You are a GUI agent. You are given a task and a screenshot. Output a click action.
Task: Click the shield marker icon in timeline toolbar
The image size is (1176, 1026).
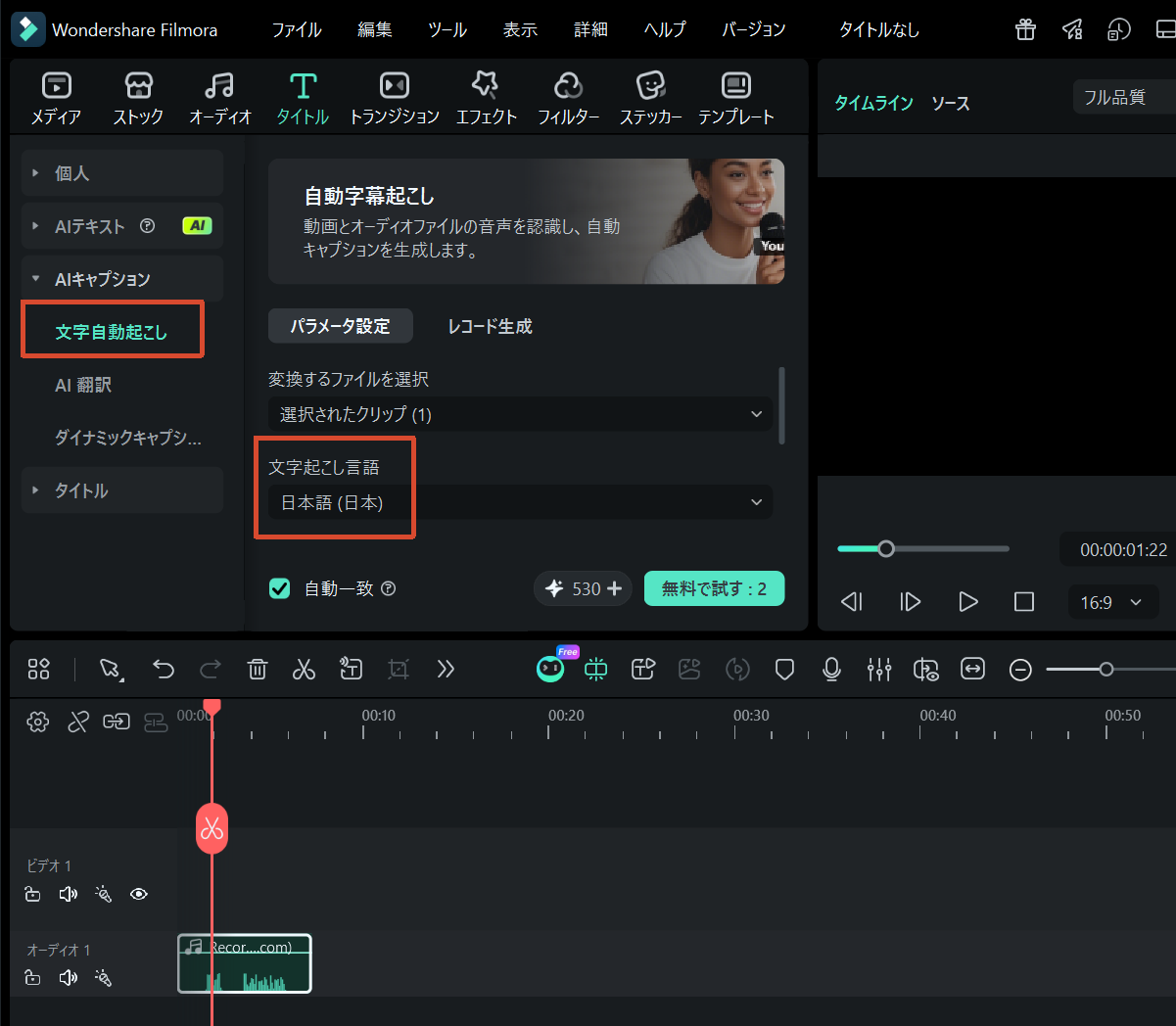click(784, 669)
